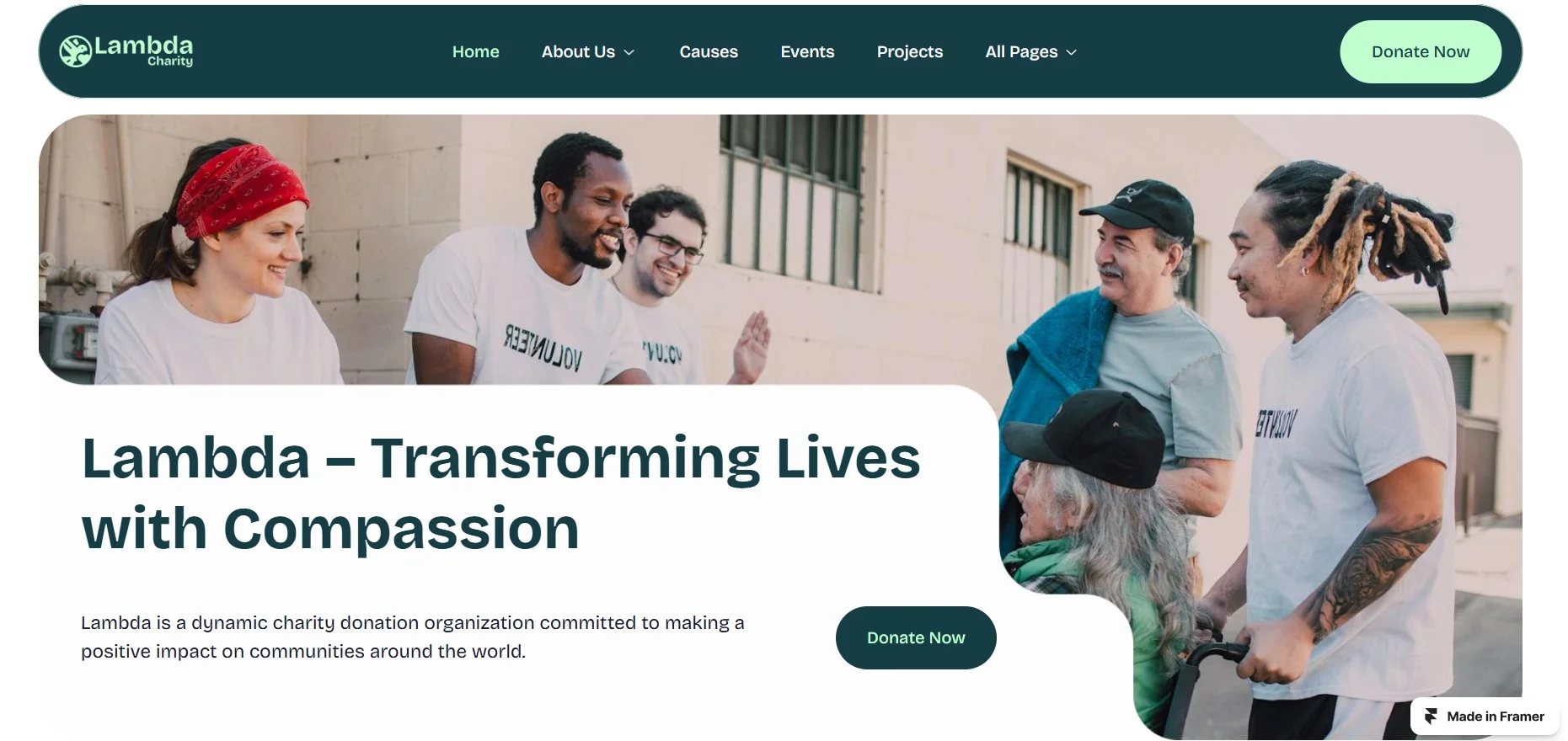Click the Framer logo icon in the badge
This screenshot has width=1568, height=741.
1431,717
